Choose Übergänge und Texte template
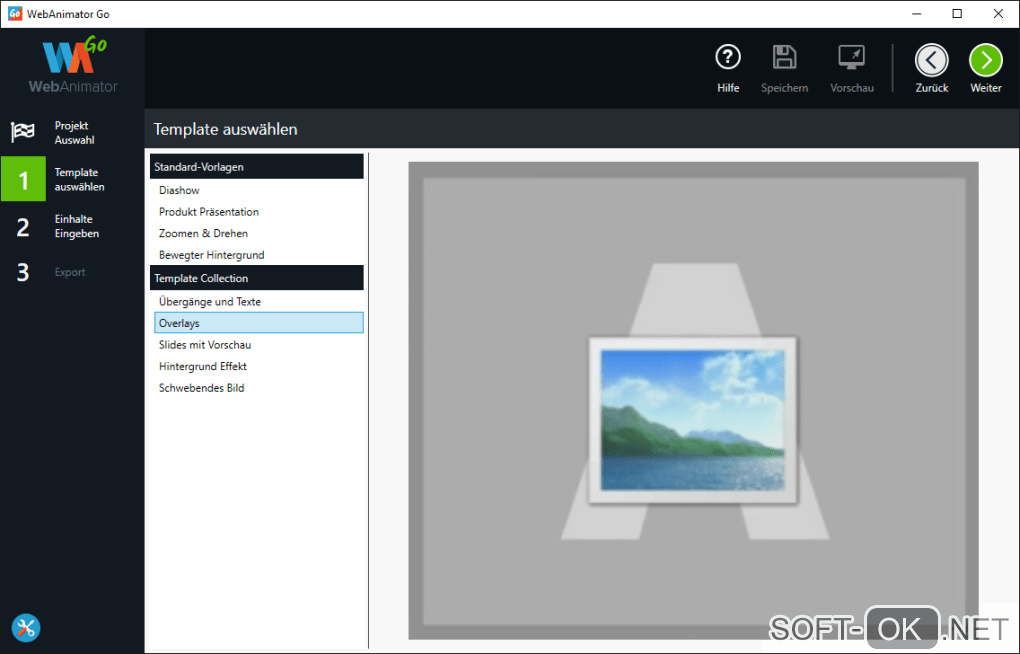1020x654 pixels. (x=258, y=301)
